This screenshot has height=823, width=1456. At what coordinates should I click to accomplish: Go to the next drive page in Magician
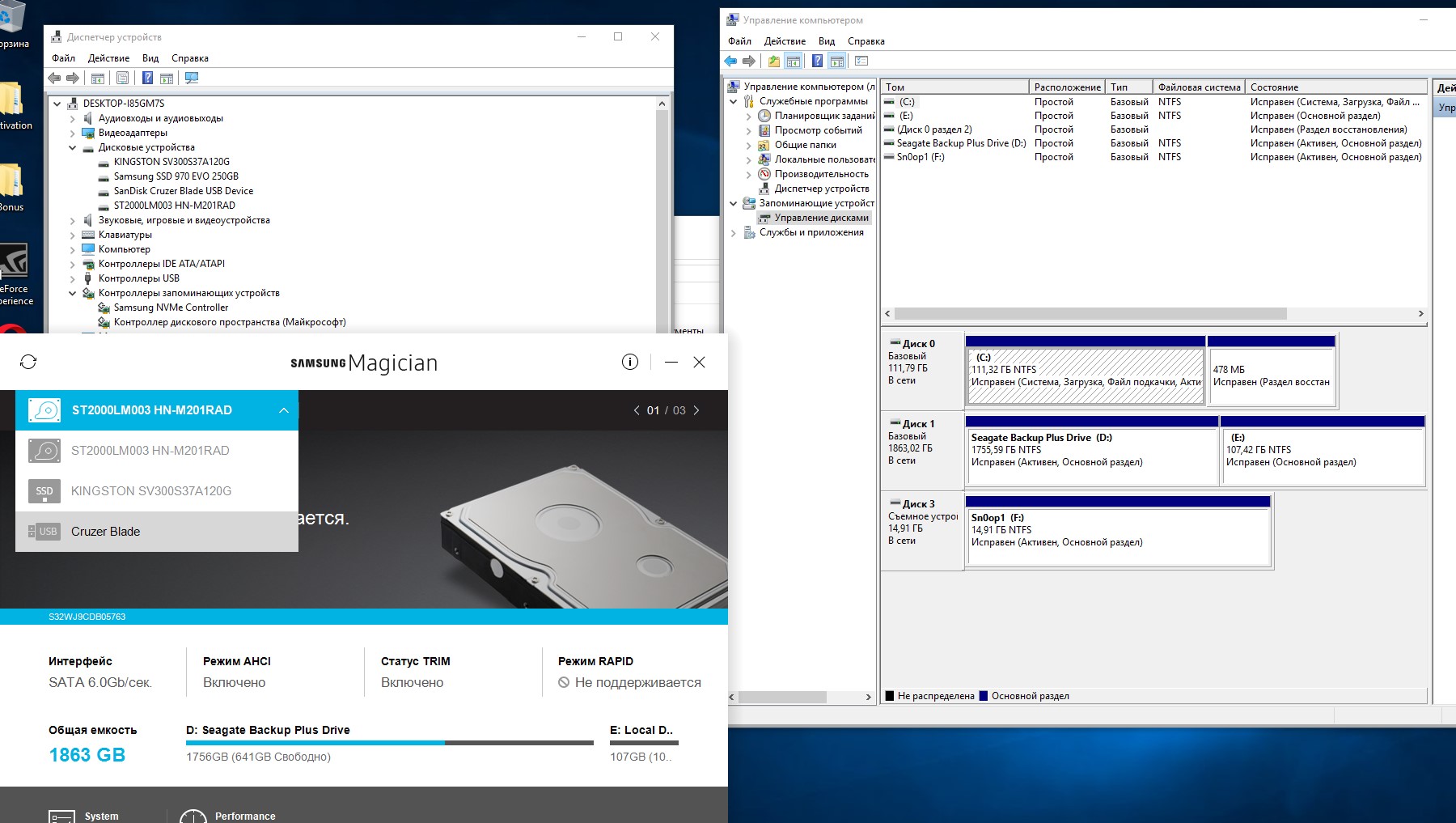[696, 410]
